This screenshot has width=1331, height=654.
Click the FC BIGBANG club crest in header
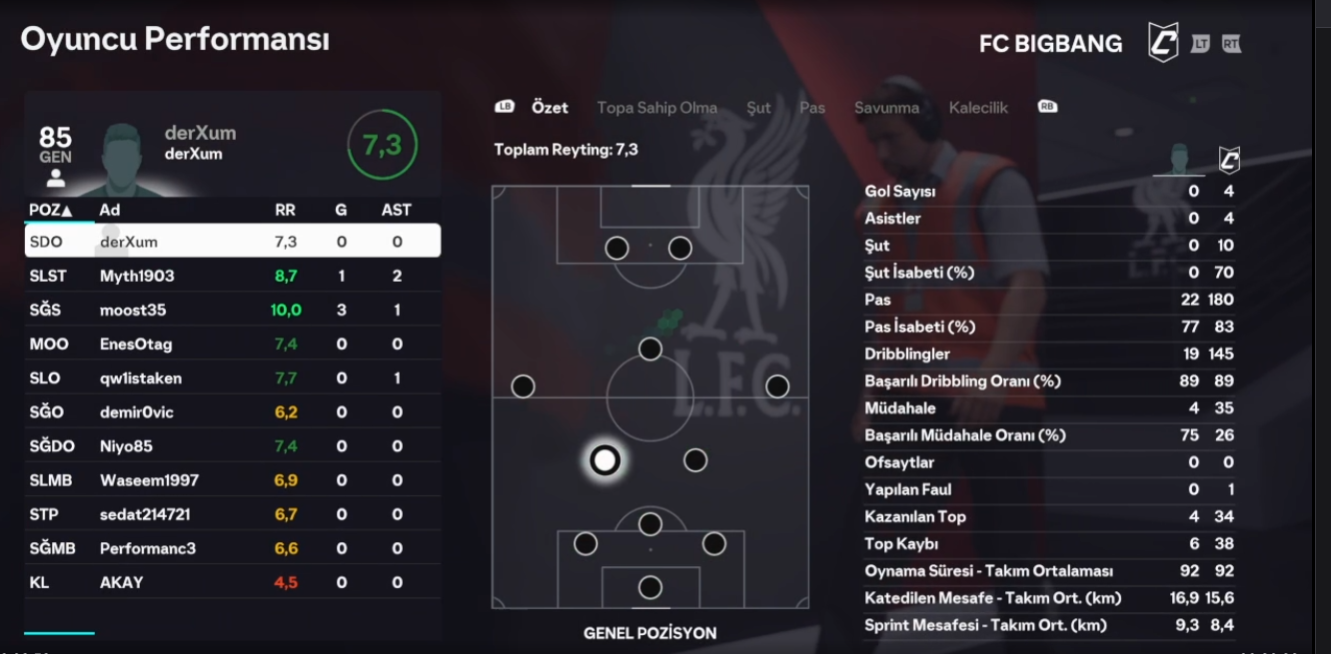(1163, 43)
